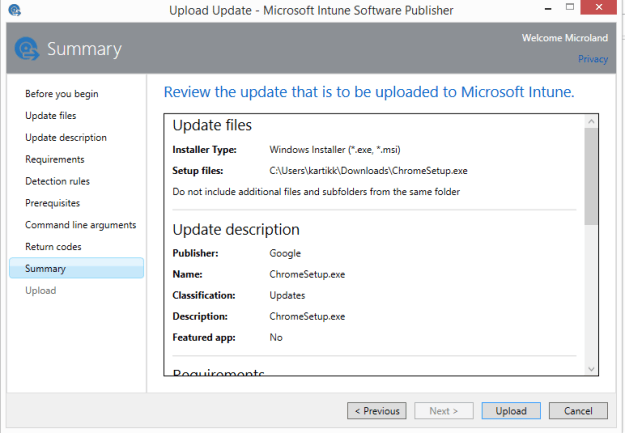Click the summary scrollbar down arrow
This screenshot has width=625, height=433.
(x=591, y=369)
